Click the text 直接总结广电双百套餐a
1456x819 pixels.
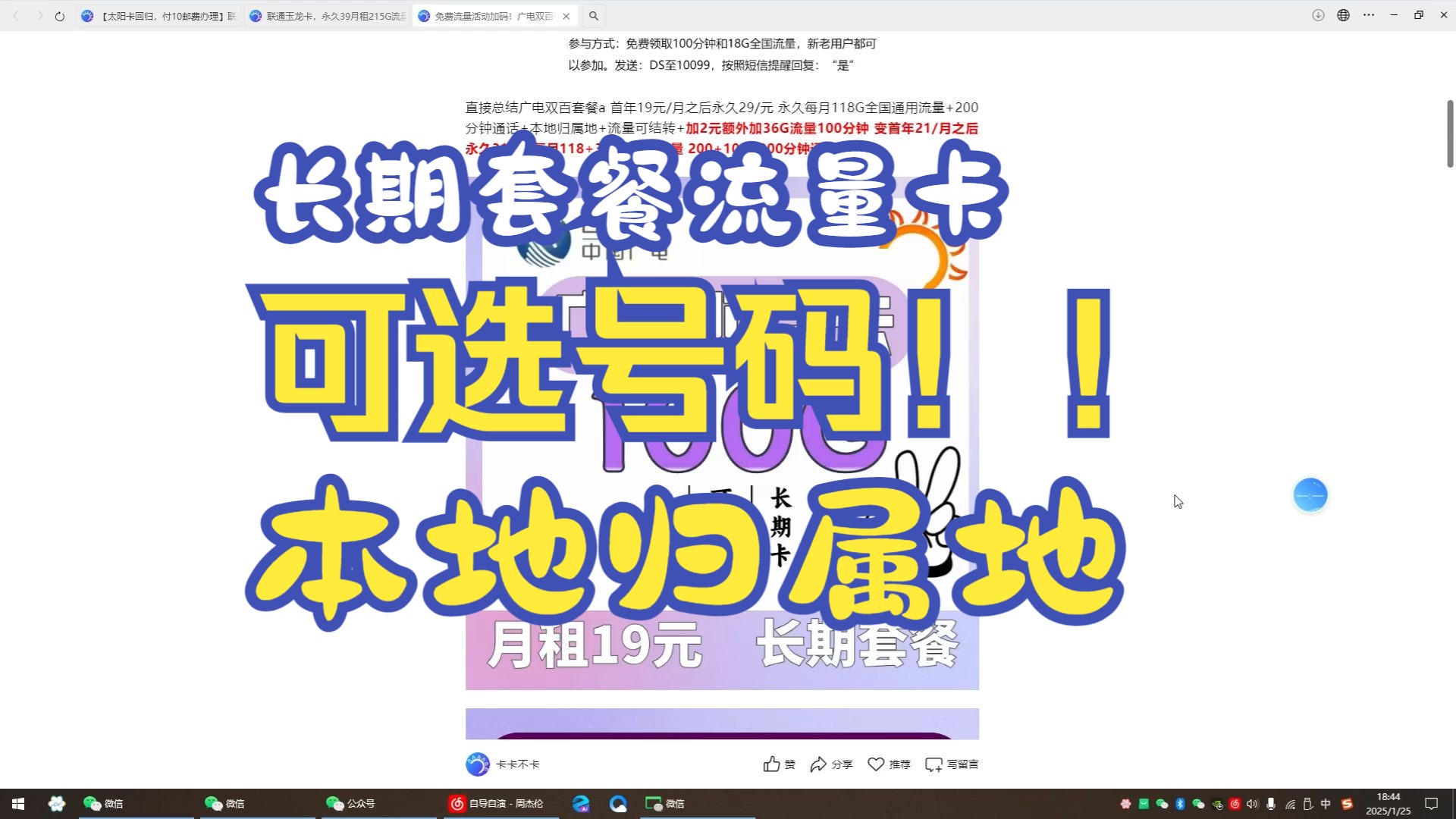pos(535,108)
